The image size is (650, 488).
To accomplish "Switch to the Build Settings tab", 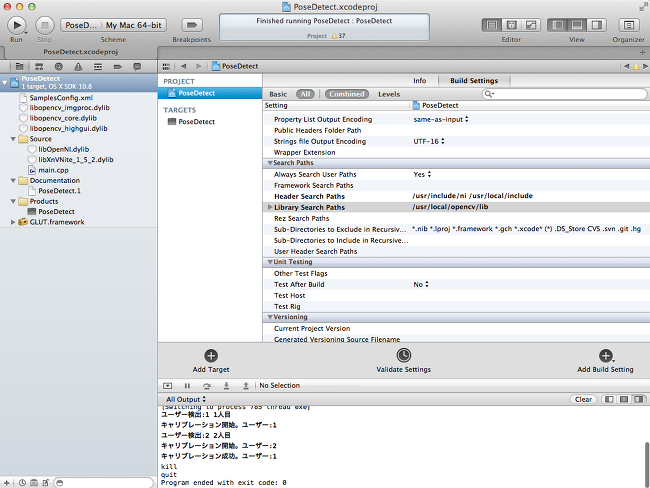I will (474, 80).
